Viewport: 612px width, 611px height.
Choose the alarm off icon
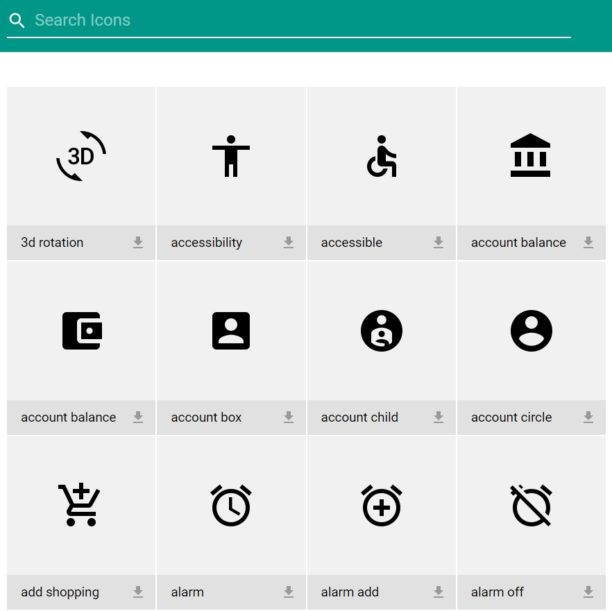(x=531, y=506)
